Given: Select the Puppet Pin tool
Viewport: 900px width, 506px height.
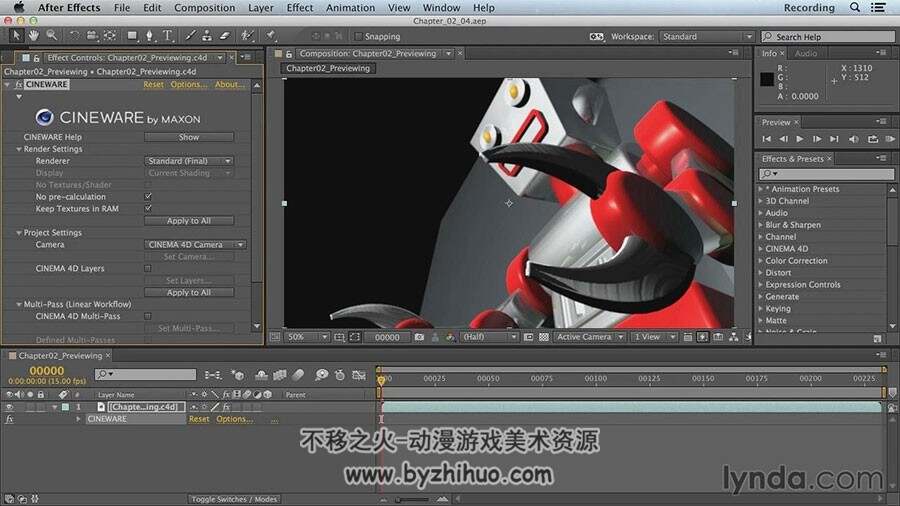Looking at the screenshot, I should [270, 36].
